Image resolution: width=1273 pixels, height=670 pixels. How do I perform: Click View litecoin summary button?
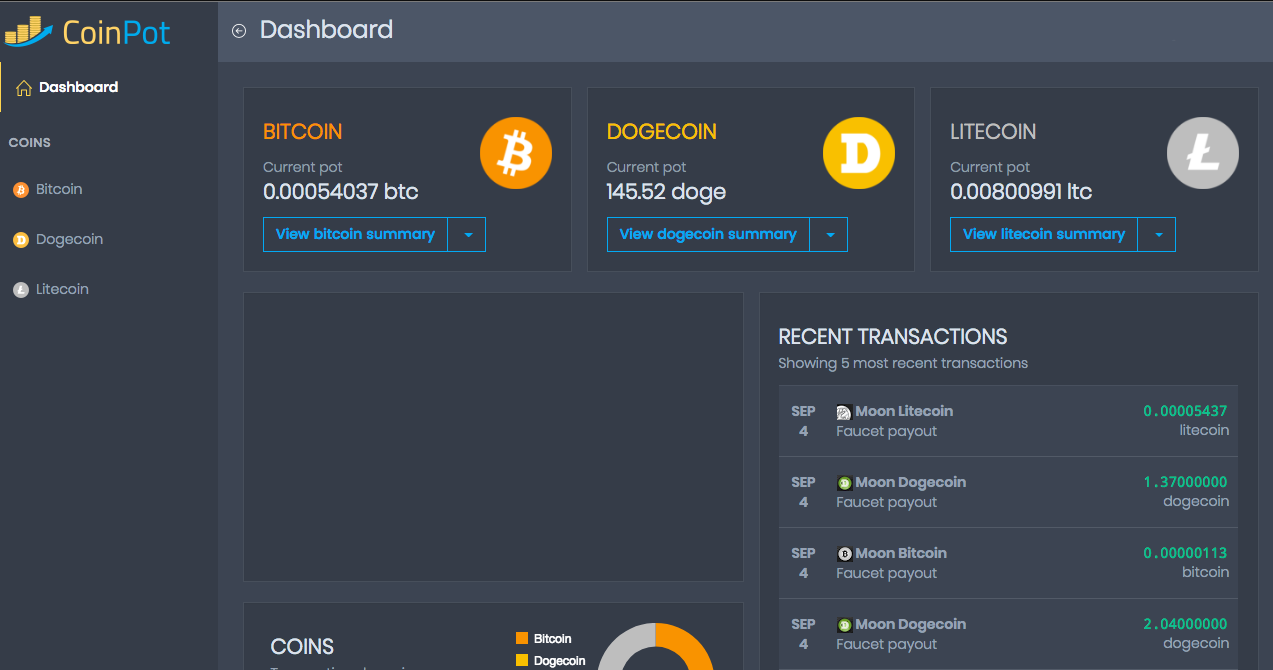(x=1044, y=235)
